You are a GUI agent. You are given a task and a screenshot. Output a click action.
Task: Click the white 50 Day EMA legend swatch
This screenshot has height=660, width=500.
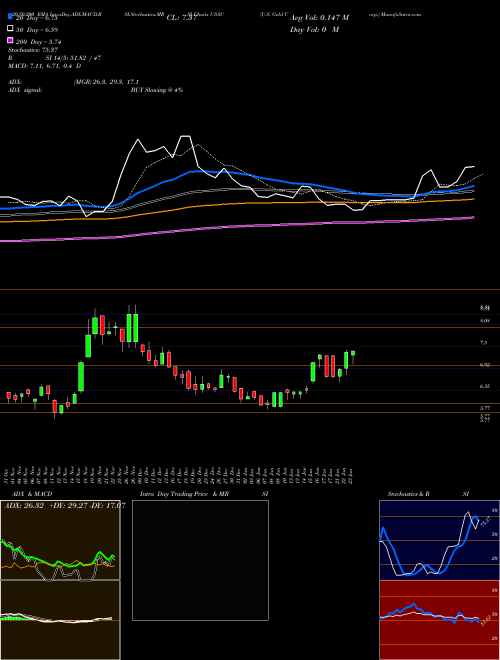point(10,29)
